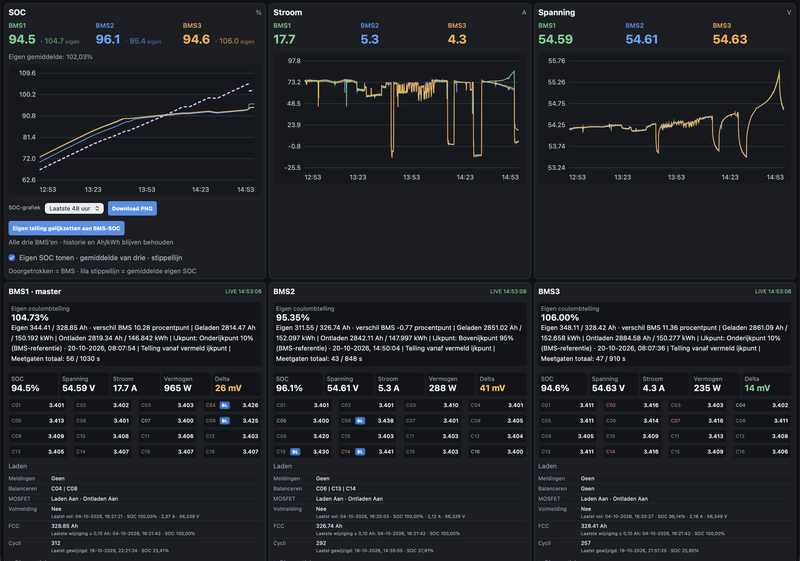The height and width of the screenshot is (561, 800).
Task: Click the BMS3 detail panel title
Action: point(549,291)
